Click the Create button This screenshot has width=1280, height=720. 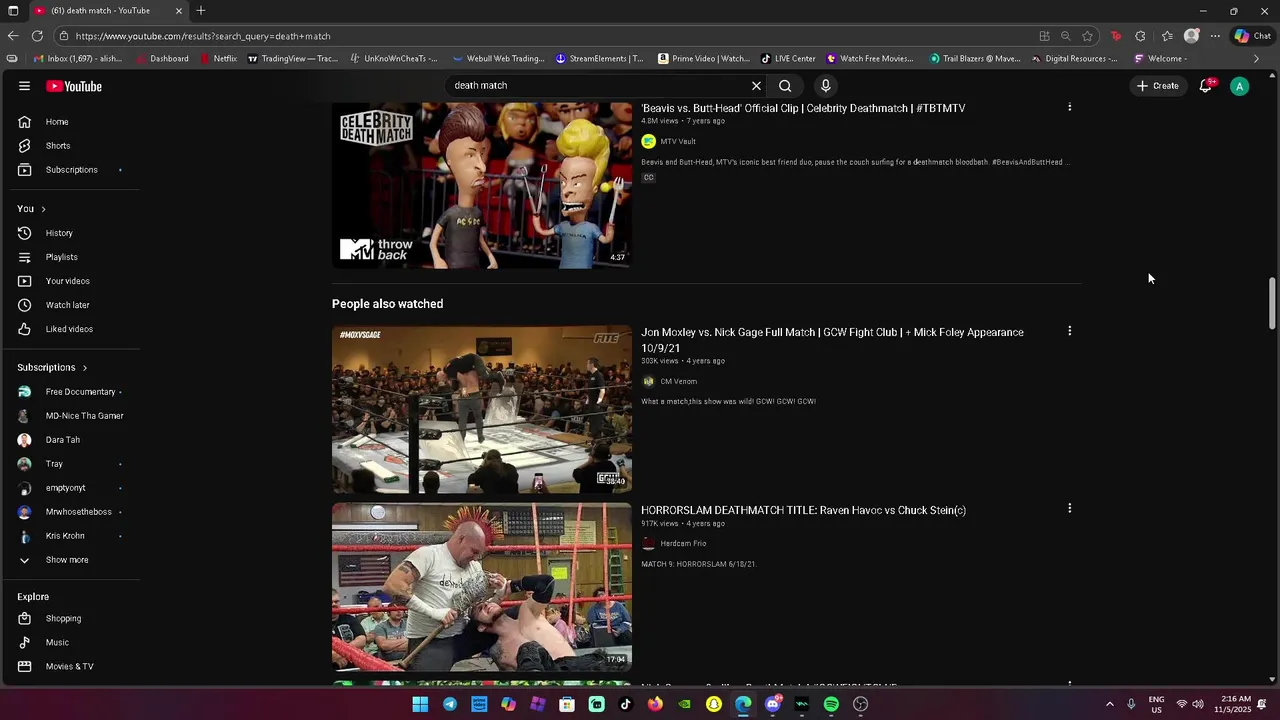point(1157,86)
